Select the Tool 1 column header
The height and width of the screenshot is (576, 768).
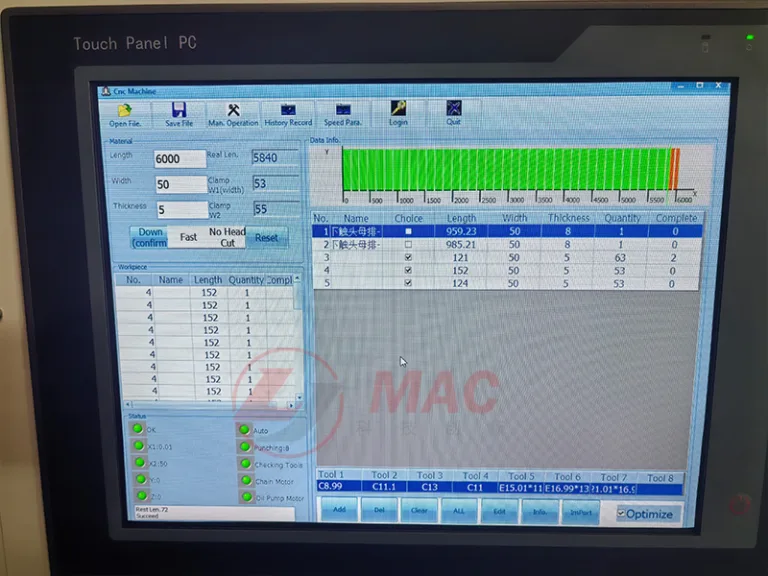point(331,476)
